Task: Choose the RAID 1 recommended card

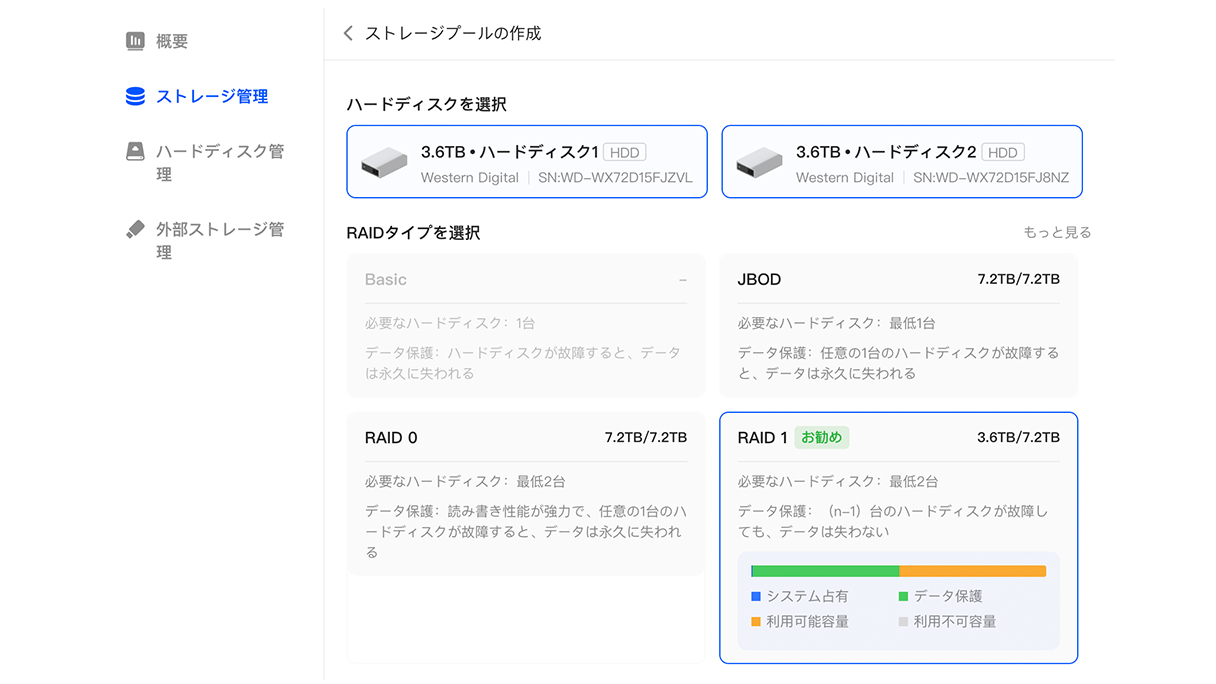Action: point(899,538)
